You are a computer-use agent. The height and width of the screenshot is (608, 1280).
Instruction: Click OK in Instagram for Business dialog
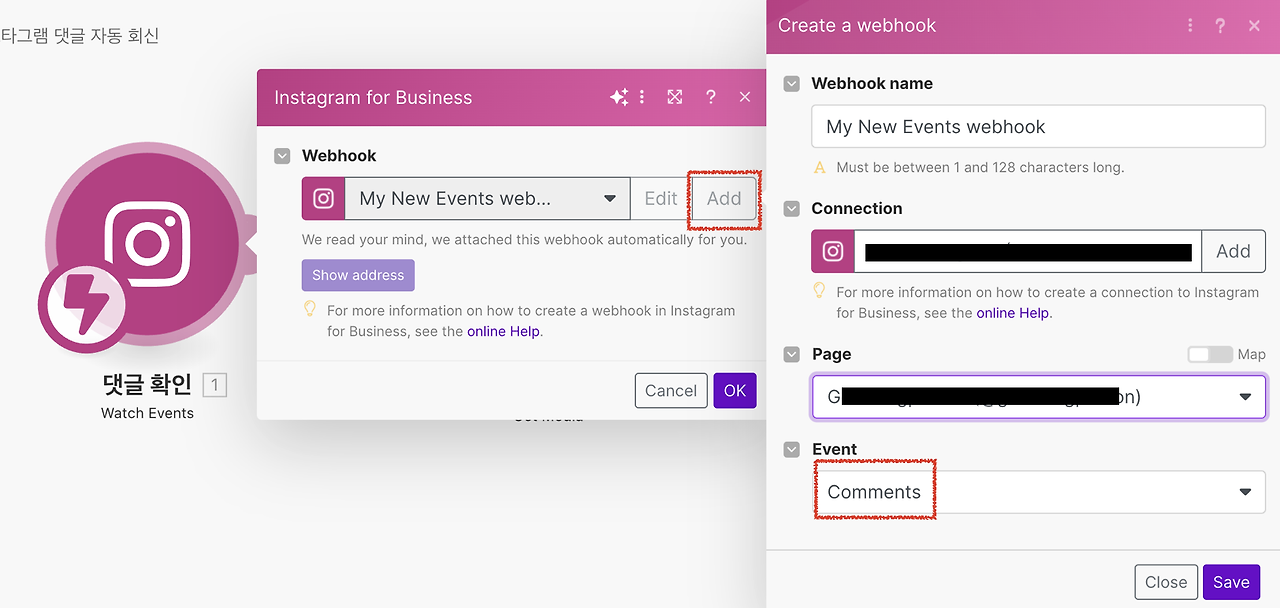pos(735,391)
